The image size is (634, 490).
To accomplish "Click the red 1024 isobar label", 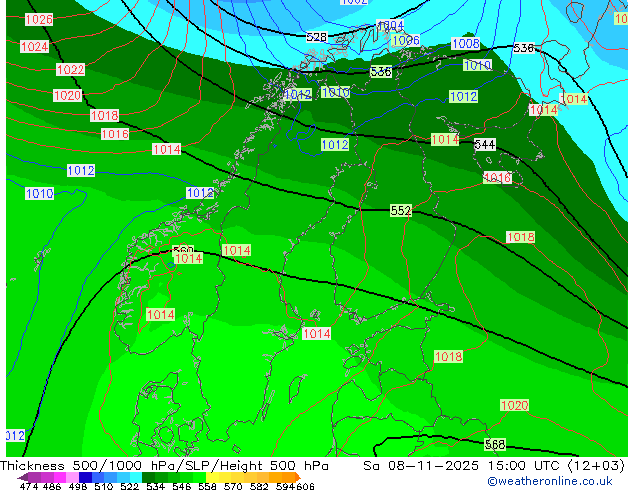I will click(x=34, y=46).
